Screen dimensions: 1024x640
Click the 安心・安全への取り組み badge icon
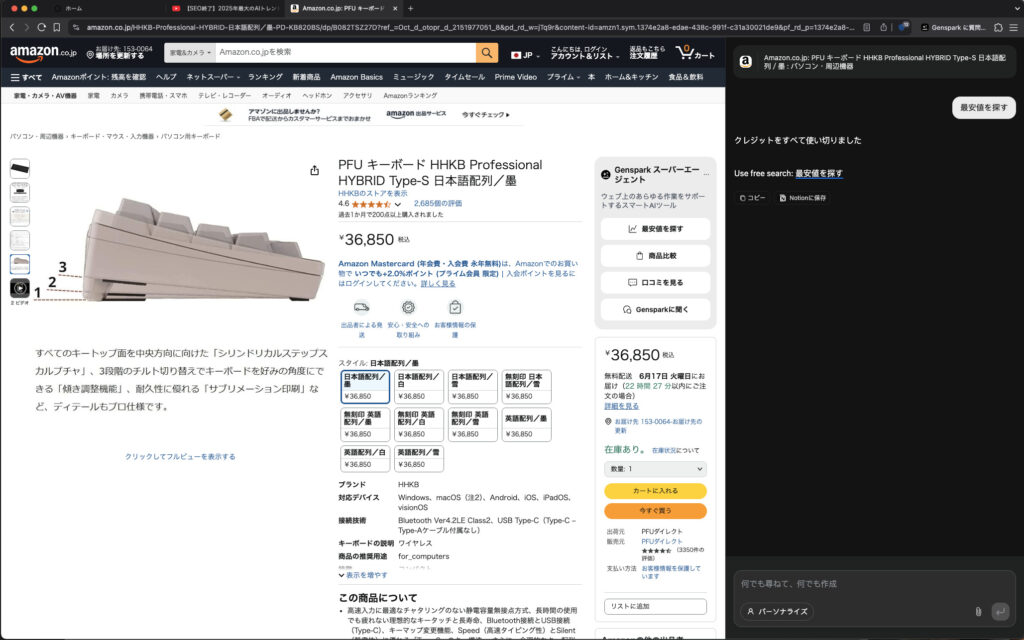point(408,307)
